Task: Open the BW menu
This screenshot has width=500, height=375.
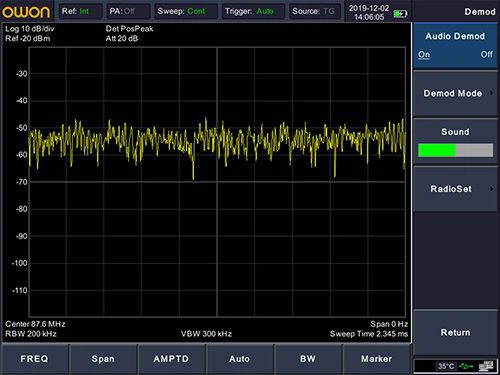Action: tap(308, 359)
